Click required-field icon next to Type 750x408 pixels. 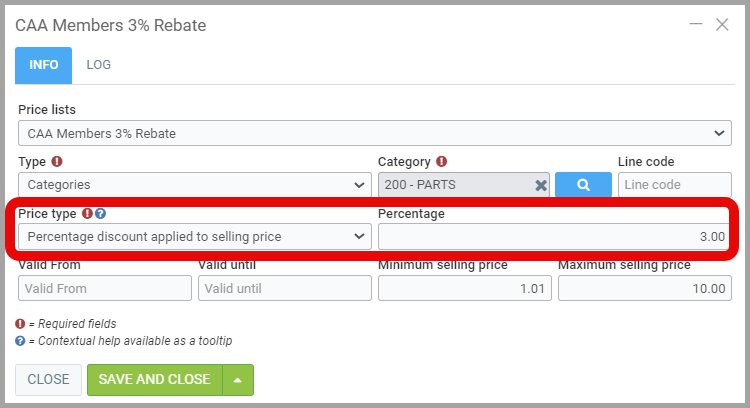(x=57, y=161)
